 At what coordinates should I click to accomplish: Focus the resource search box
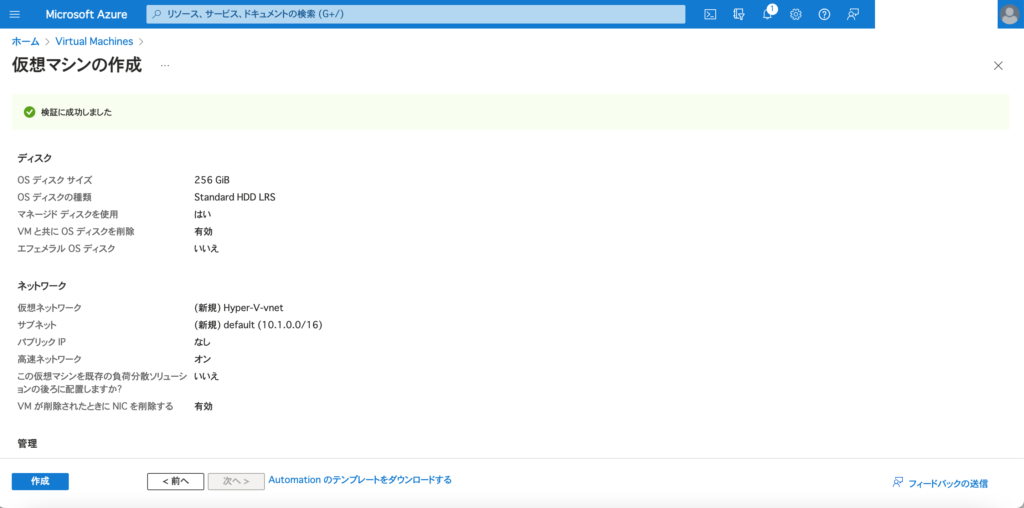point(415,14)
